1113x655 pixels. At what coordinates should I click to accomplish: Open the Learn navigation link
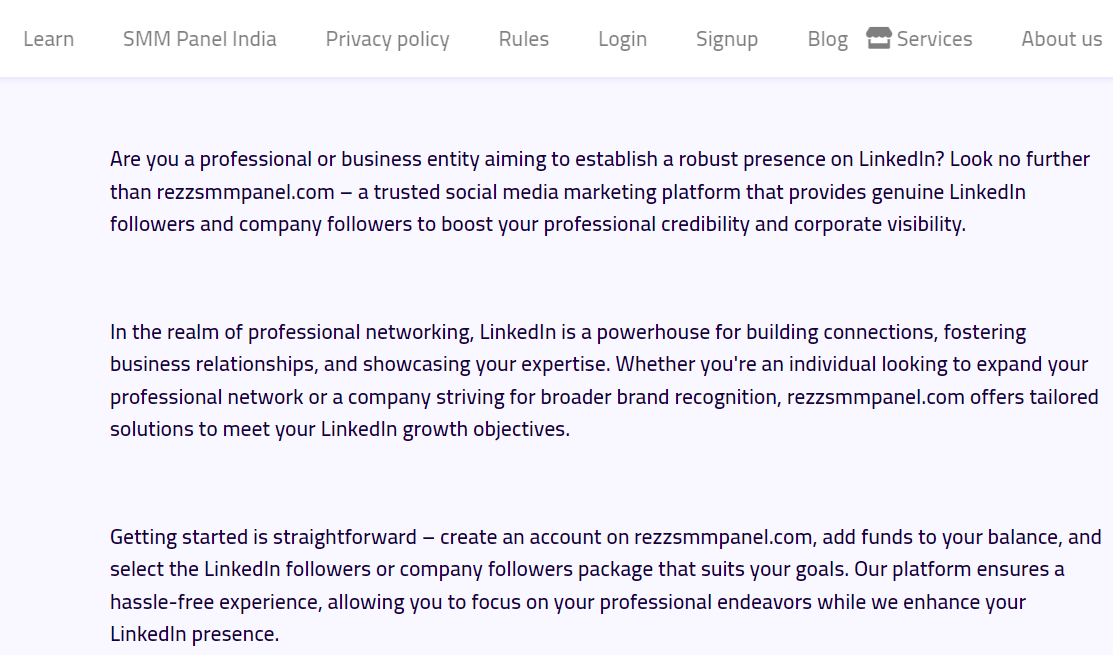48,39
